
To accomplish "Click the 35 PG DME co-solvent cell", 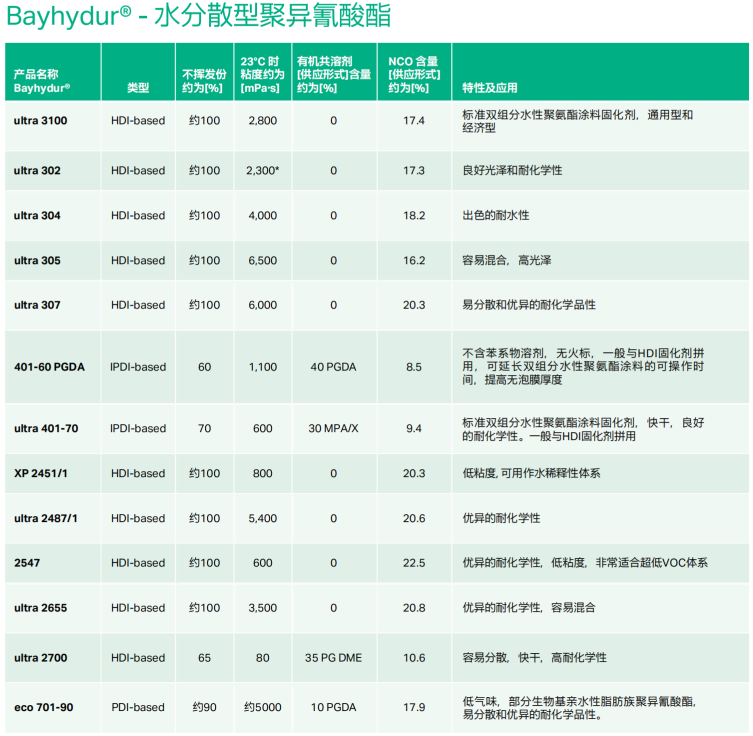I will pyautogui.click(x=334, y=658).
